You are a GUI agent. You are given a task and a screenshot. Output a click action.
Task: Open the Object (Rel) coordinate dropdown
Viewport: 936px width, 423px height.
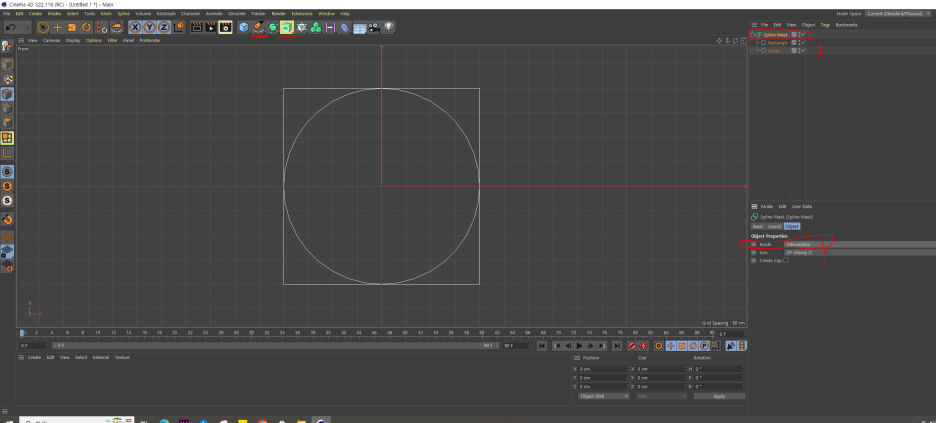tap(604, 396)
